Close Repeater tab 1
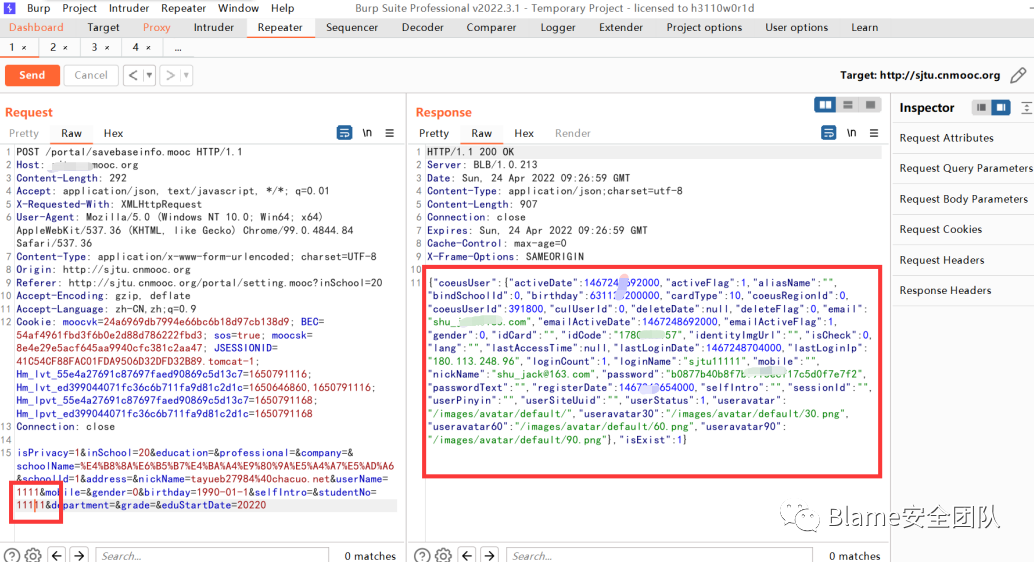The height and width of the screenshot is (562, 1034). point(24,47)
